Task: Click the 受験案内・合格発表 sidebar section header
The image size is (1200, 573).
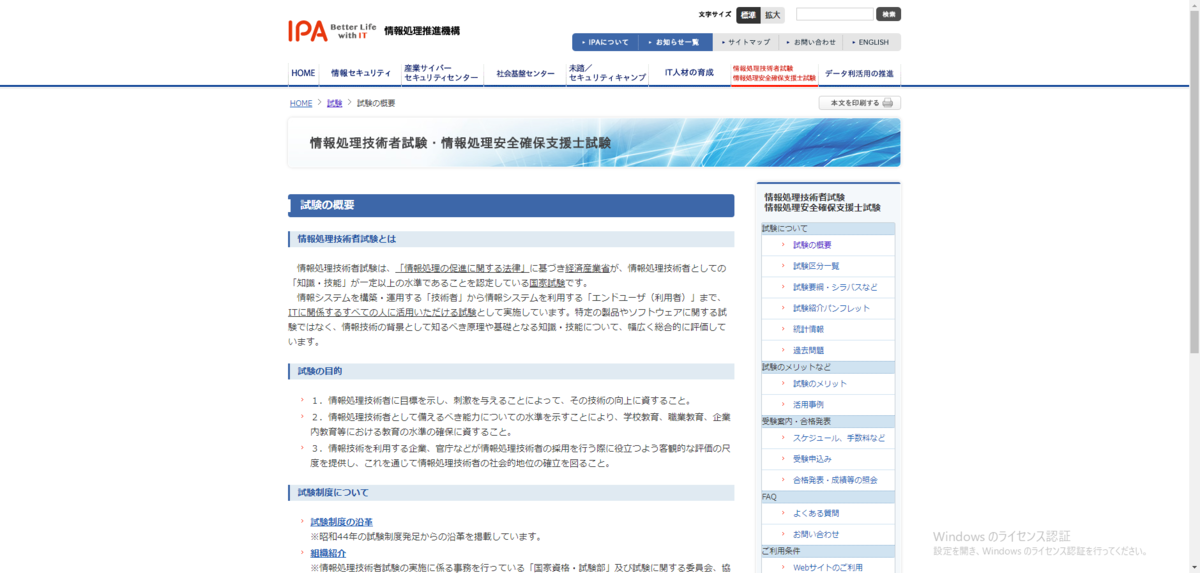Action: 828,422
